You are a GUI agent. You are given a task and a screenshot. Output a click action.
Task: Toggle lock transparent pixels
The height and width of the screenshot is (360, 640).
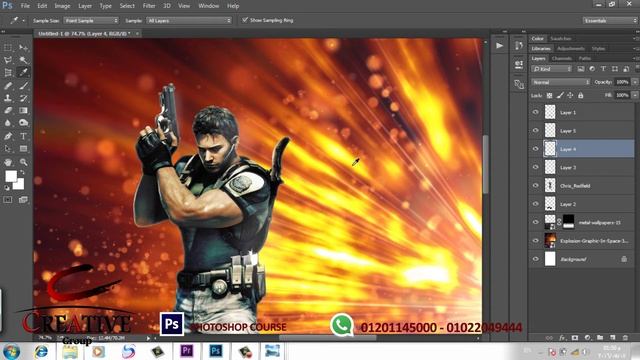click(549, 95)
